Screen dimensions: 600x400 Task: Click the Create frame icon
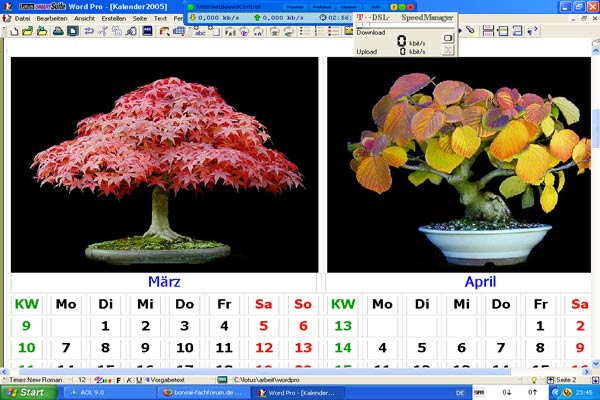(x=165, y=31)
